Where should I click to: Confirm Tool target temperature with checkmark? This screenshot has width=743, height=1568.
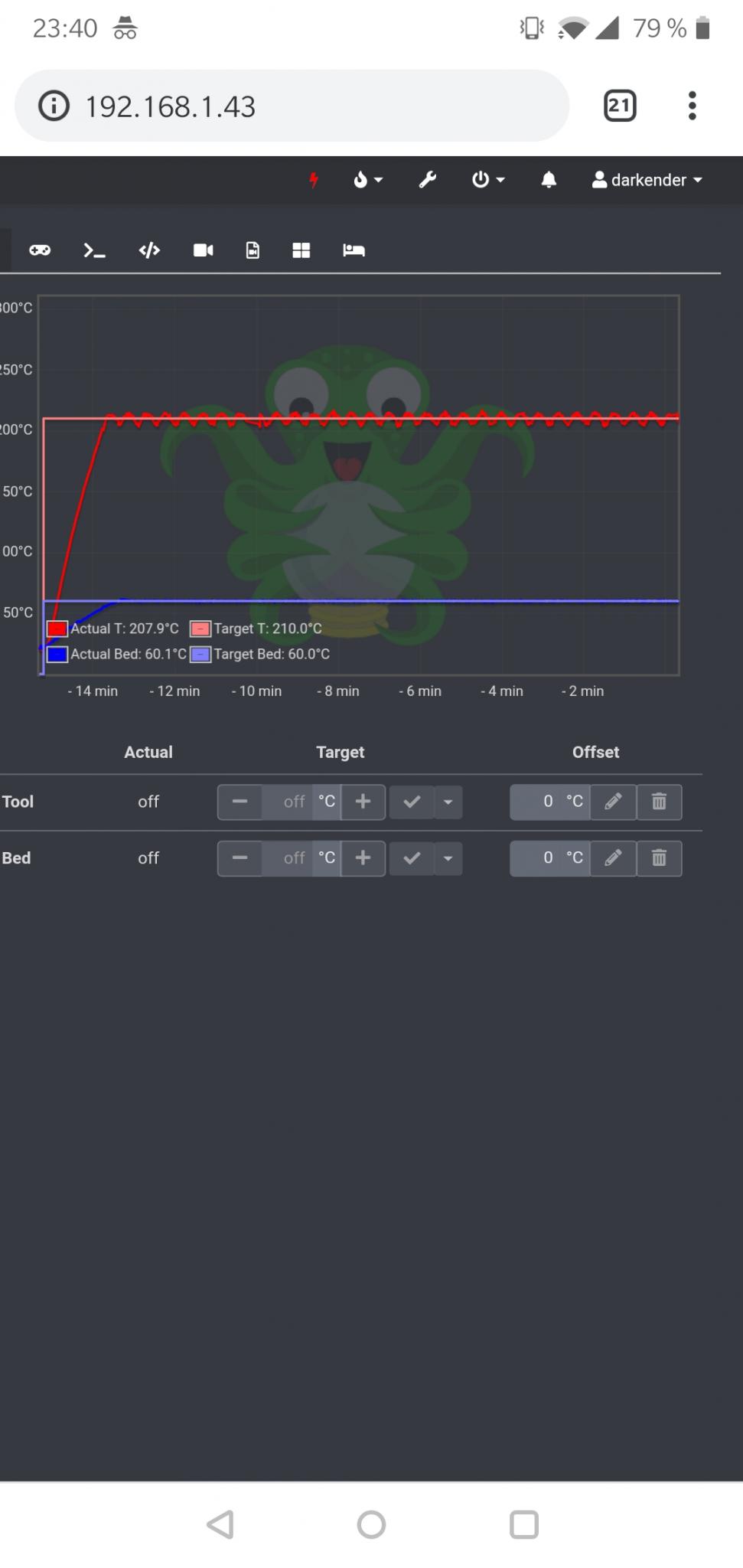[412, 802]
